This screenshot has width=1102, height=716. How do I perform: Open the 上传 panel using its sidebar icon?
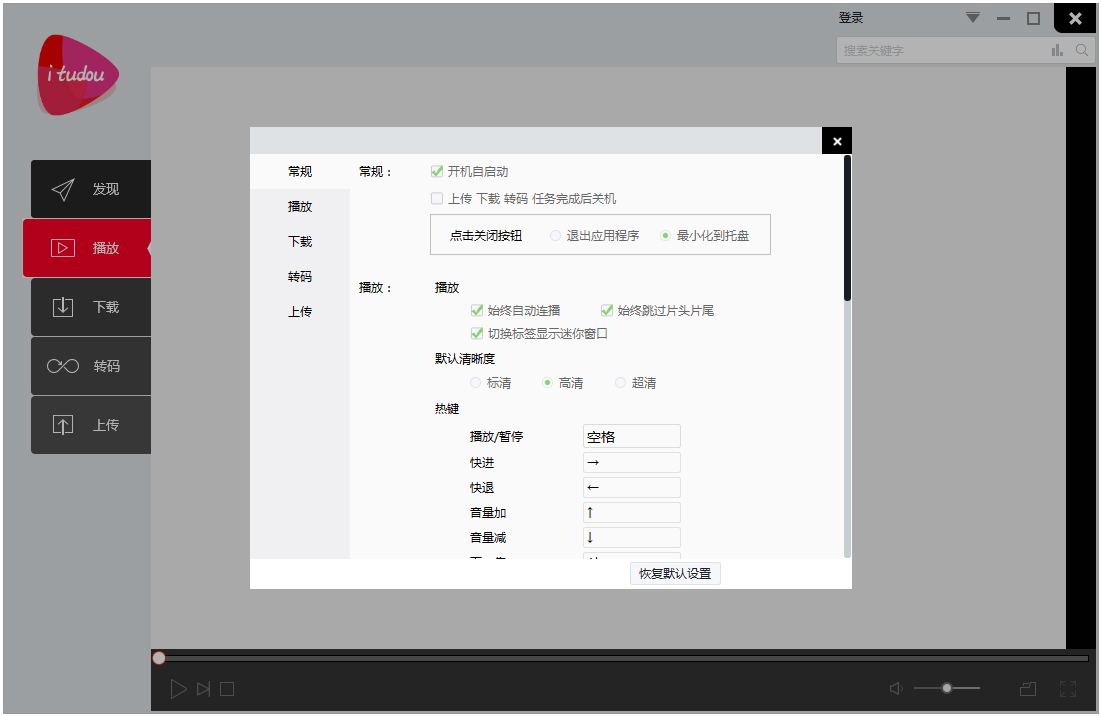click(62, 425)
